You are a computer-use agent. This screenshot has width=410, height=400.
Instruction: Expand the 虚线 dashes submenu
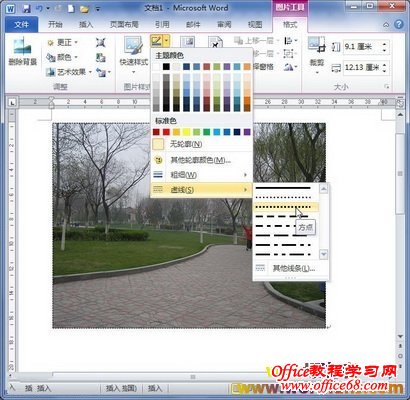tap(201, 190)
